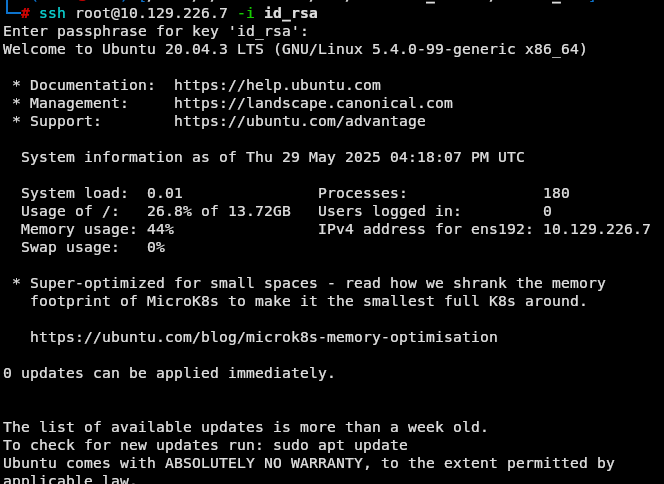Click the System load value 0.01

tap(165, 194)
